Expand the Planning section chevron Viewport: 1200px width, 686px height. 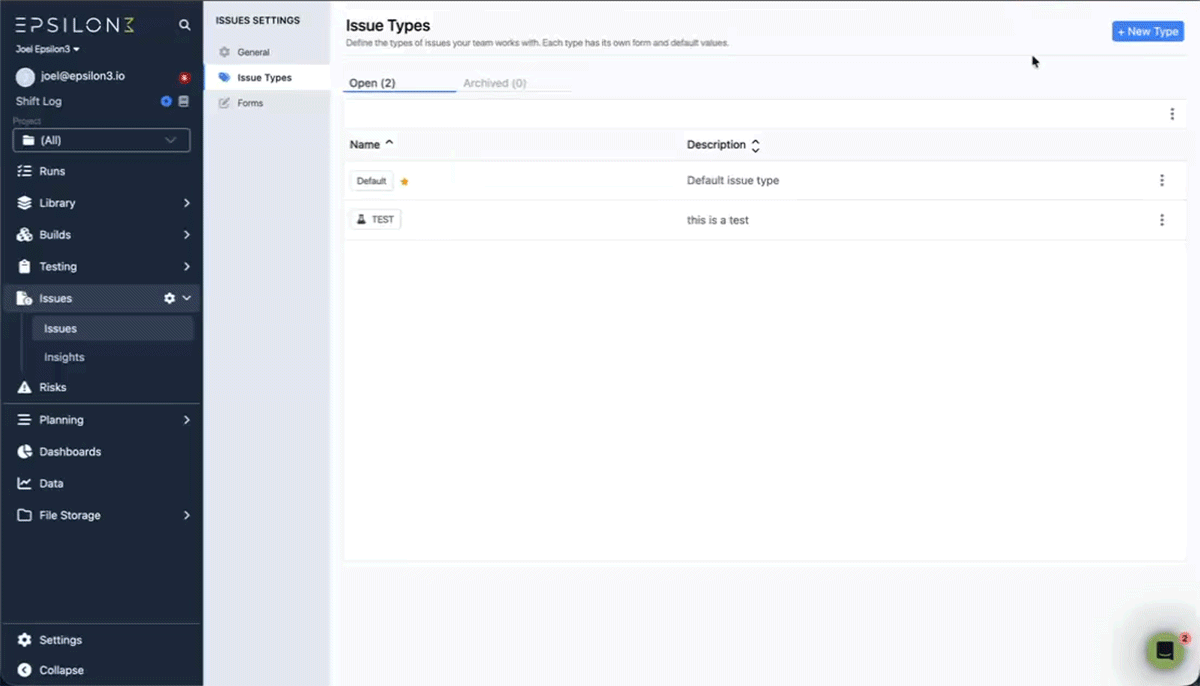coord(187,420)
